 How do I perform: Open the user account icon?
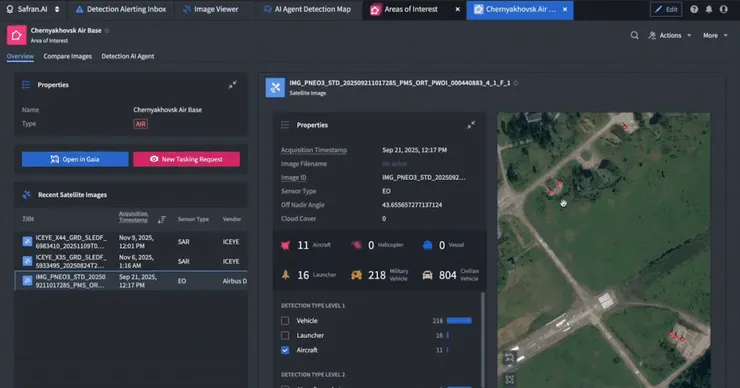coord(723,9)
